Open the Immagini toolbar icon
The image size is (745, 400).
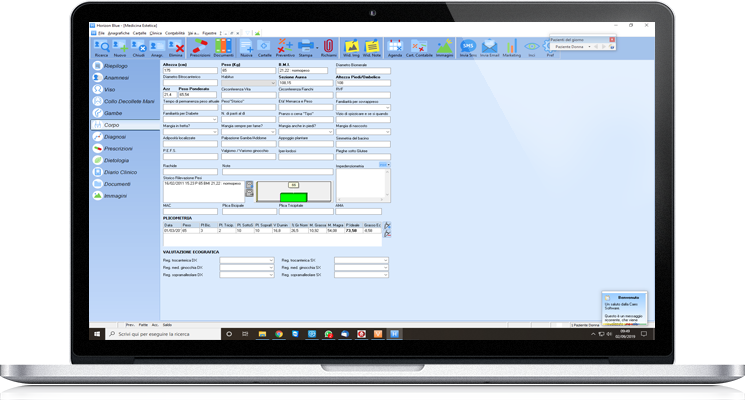444,48
